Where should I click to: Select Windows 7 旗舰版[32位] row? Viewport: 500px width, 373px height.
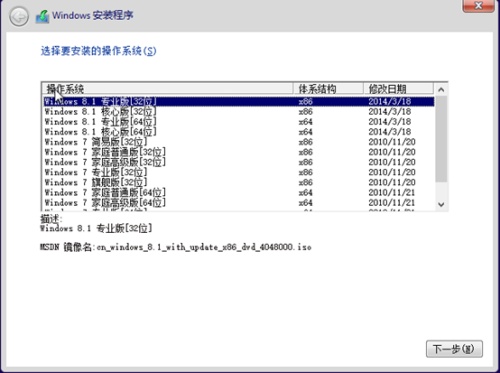click(x=239, y=182)
